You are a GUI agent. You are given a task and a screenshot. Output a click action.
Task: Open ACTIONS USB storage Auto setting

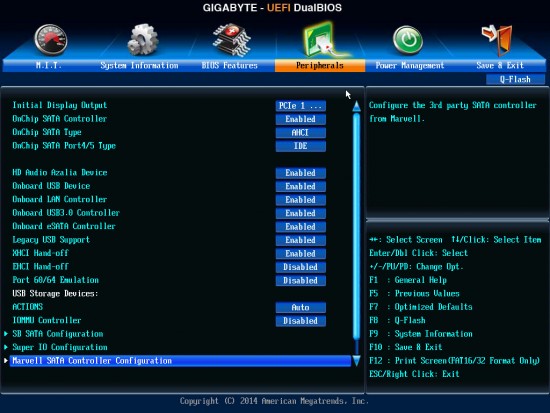tap(301, 307)
